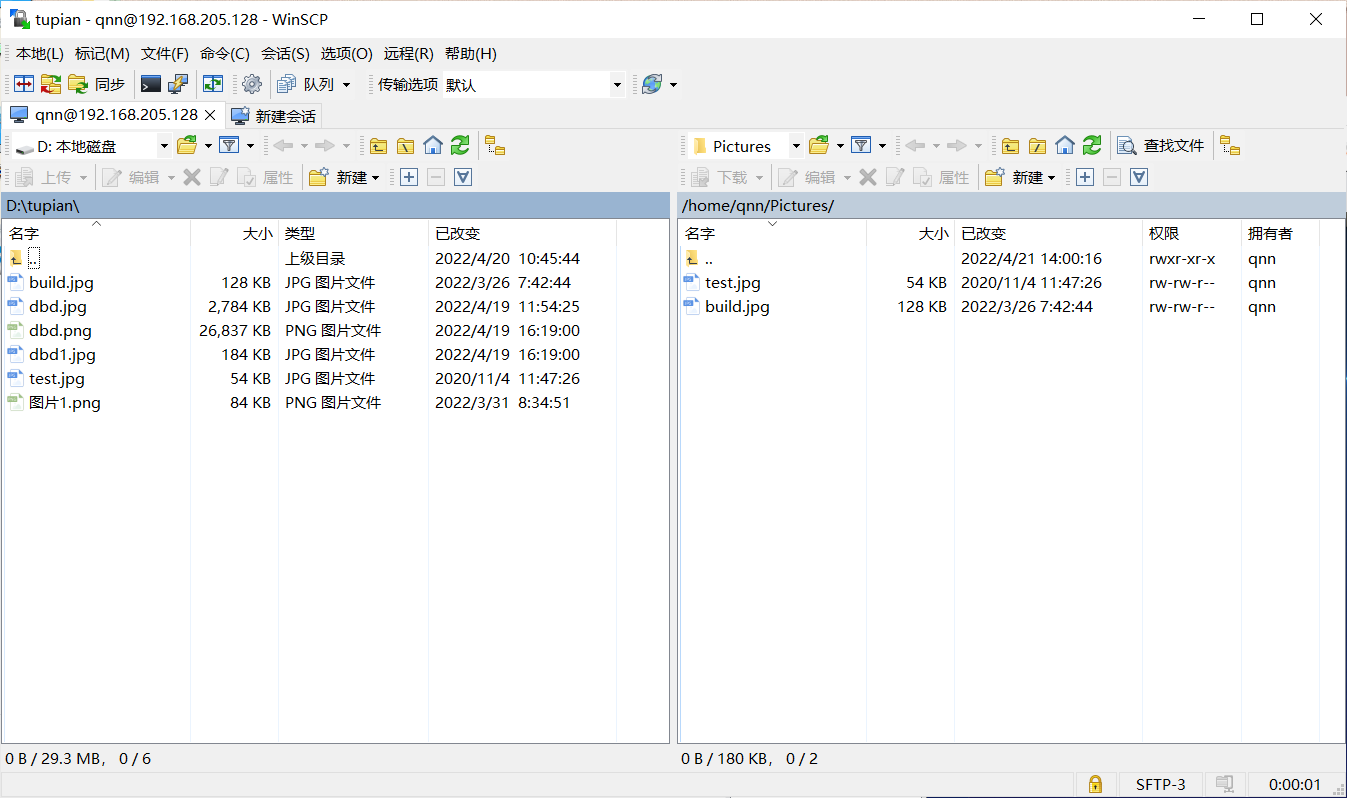Click the lock encryption icon in status bar

(x=1095, y=784)
